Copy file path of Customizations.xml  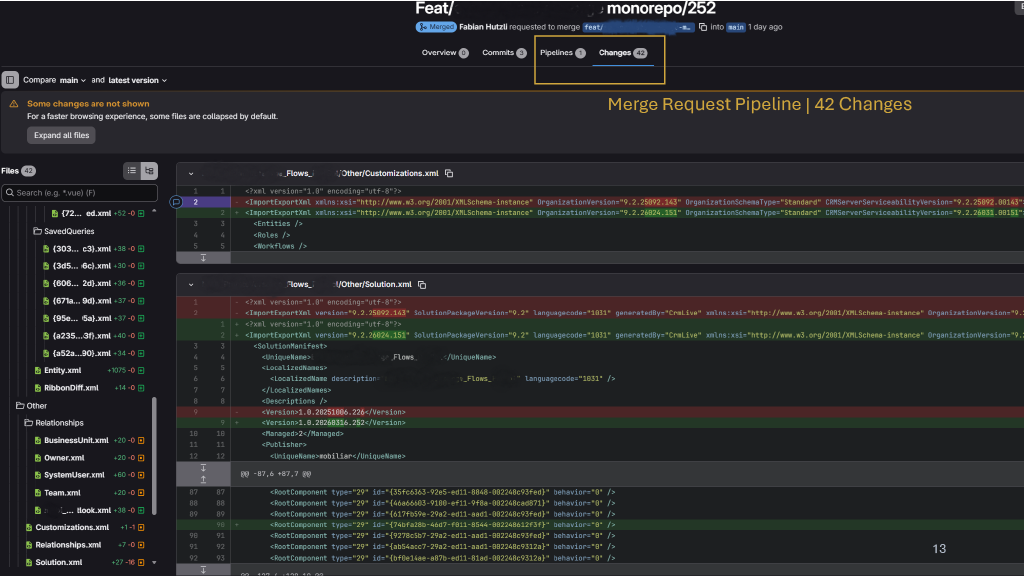coord(449,173)
